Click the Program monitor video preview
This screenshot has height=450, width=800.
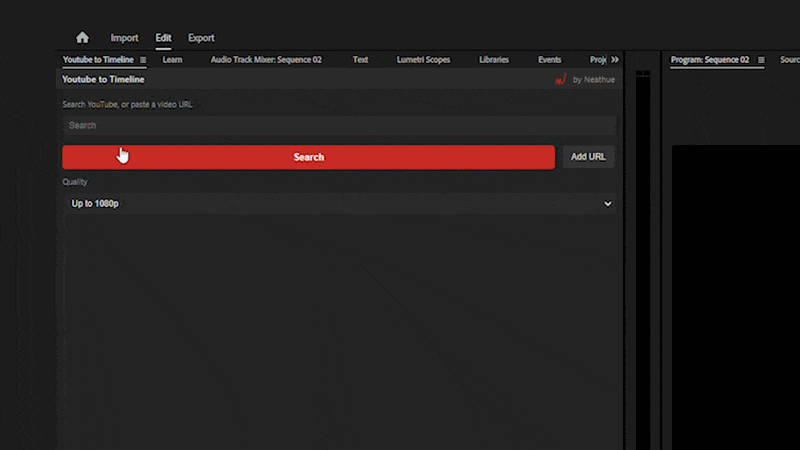(736, 297)
